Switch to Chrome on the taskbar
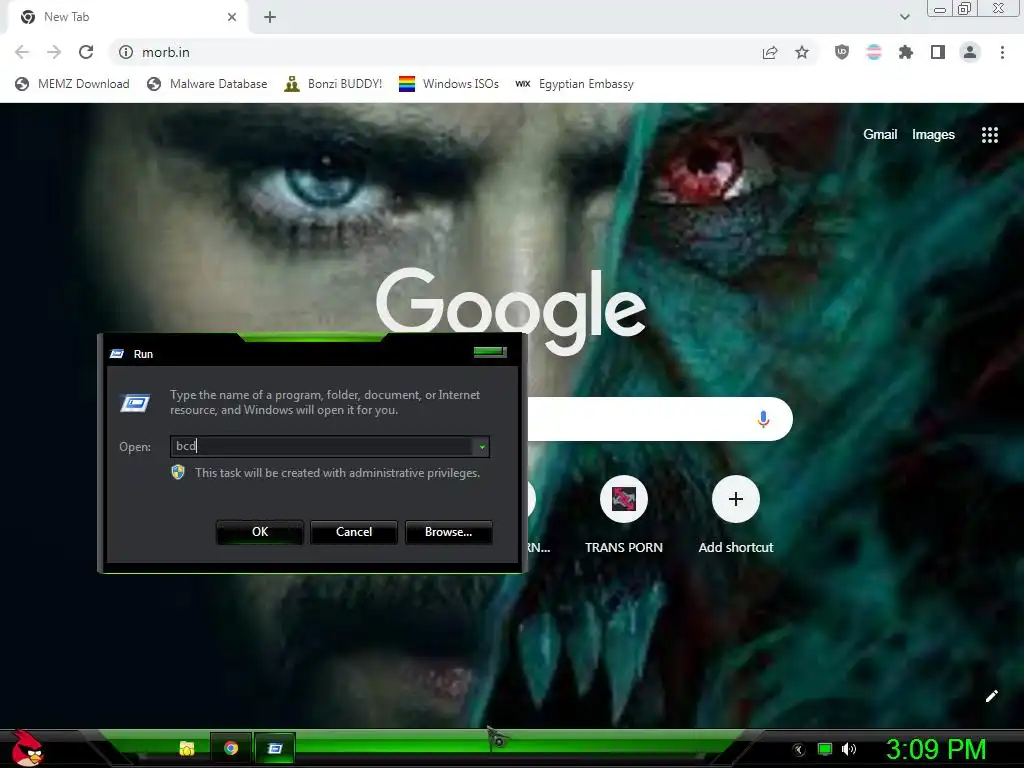1024x768 pixels. (x=231, y=748)
